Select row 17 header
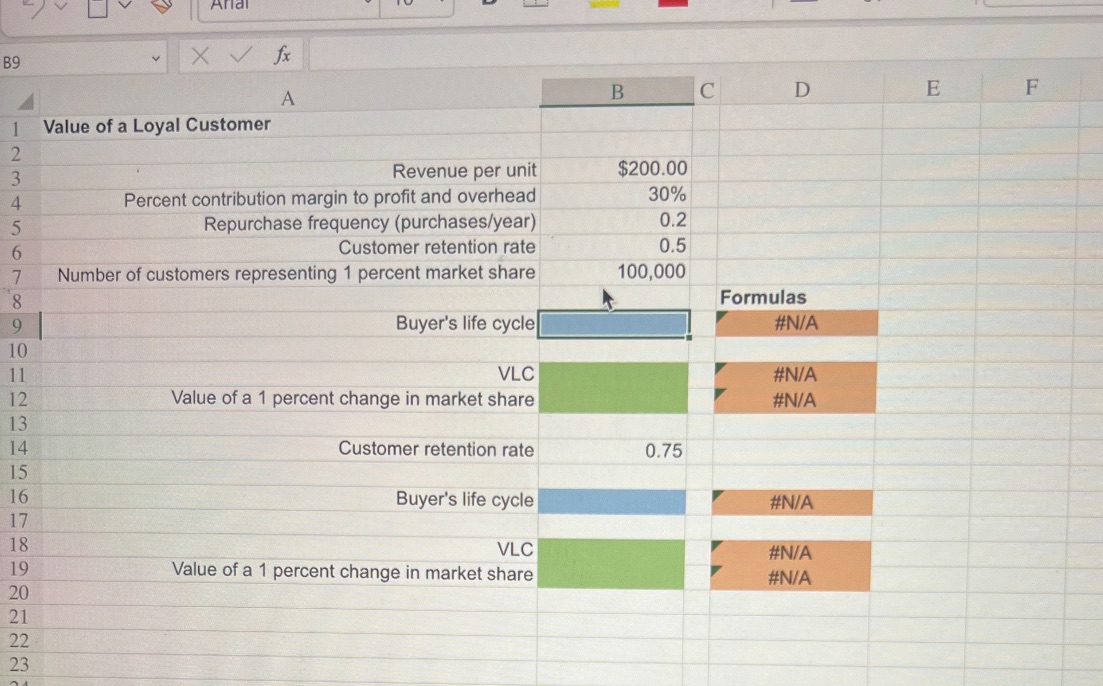 click(x=18, y=521)
